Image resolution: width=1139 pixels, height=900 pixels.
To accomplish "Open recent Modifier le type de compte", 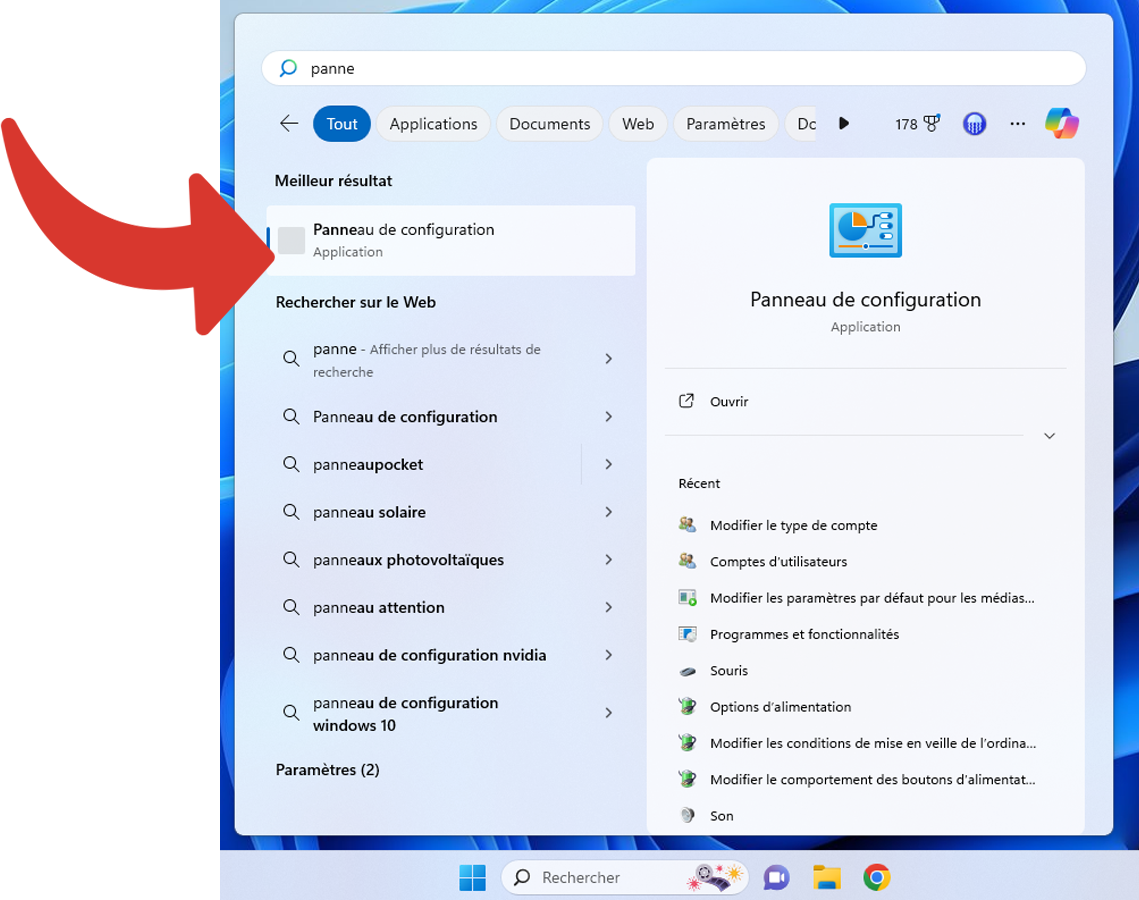I will (x=793, y=524).
